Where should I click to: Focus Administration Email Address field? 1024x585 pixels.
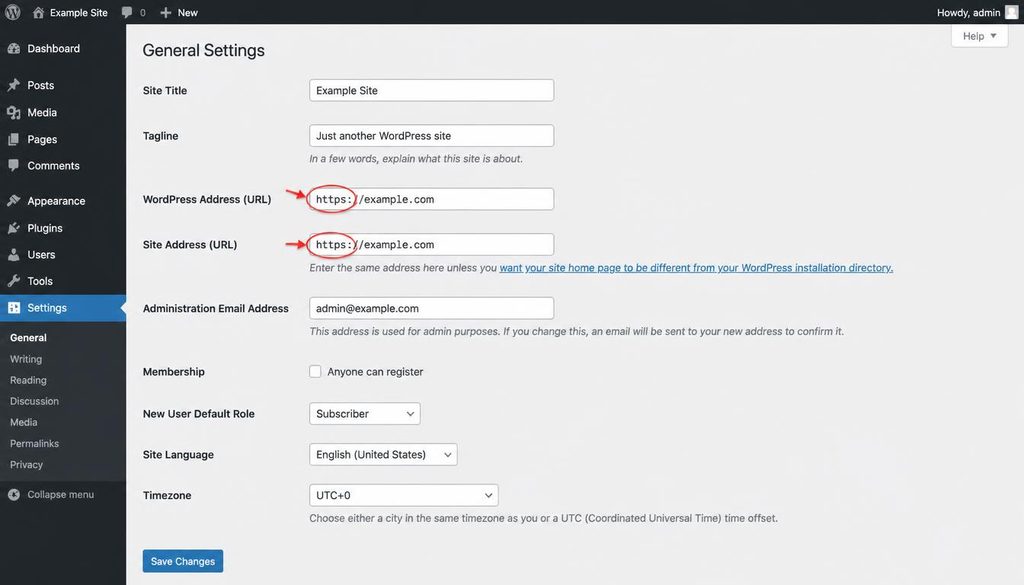click(432, 308)
